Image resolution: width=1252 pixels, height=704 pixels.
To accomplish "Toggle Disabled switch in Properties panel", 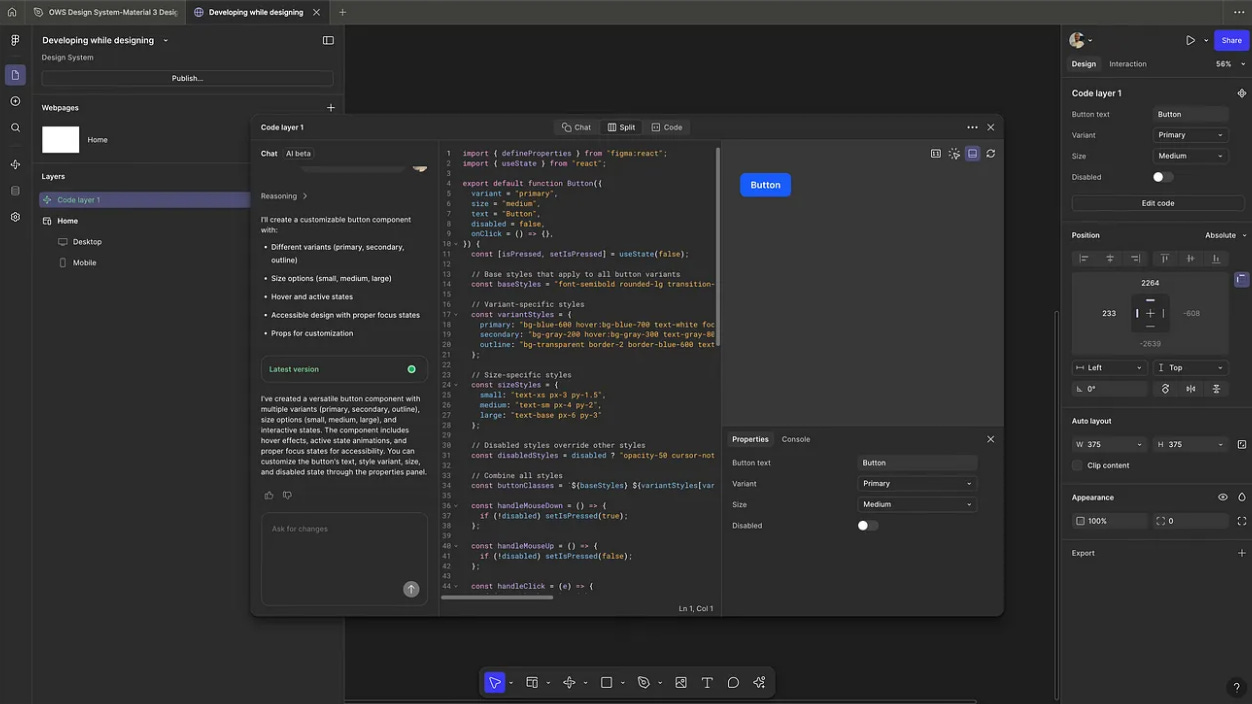I will [x=867, y=526].
